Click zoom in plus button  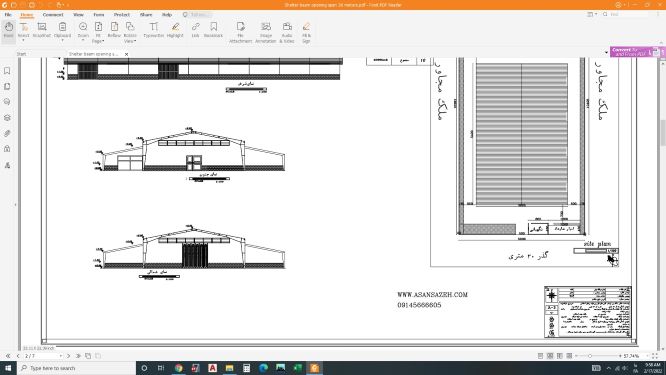click(620, 356)
